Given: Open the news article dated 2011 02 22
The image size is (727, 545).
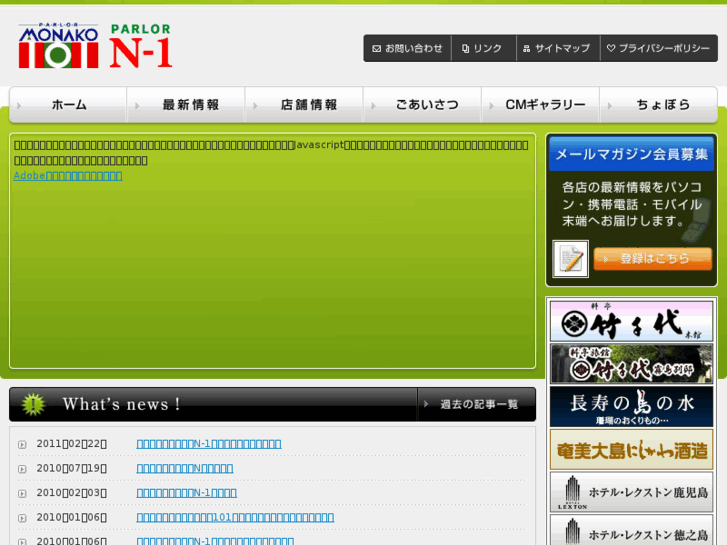Looking at the screenshot, I should (x=209, y=444).
